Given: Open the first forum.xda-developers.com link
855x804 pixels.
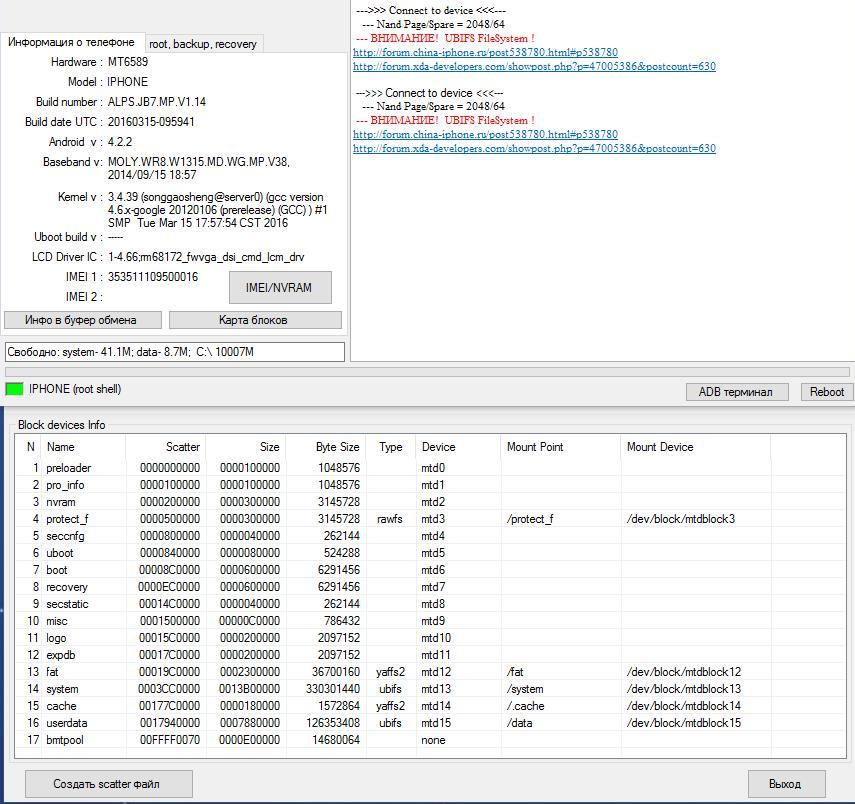Looking at the screenshot, I should [534, 67].
